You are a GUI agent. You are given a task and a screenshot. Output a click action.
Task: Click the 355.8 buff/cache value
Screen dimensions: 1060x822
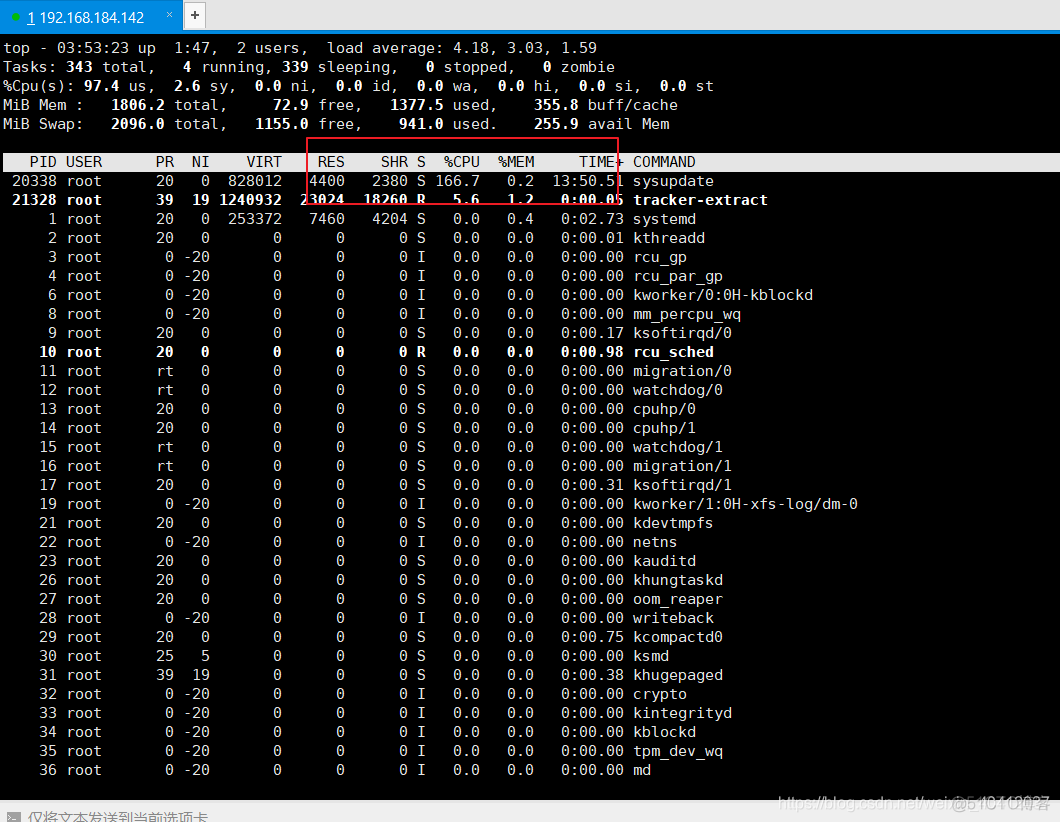coord(556,105)
